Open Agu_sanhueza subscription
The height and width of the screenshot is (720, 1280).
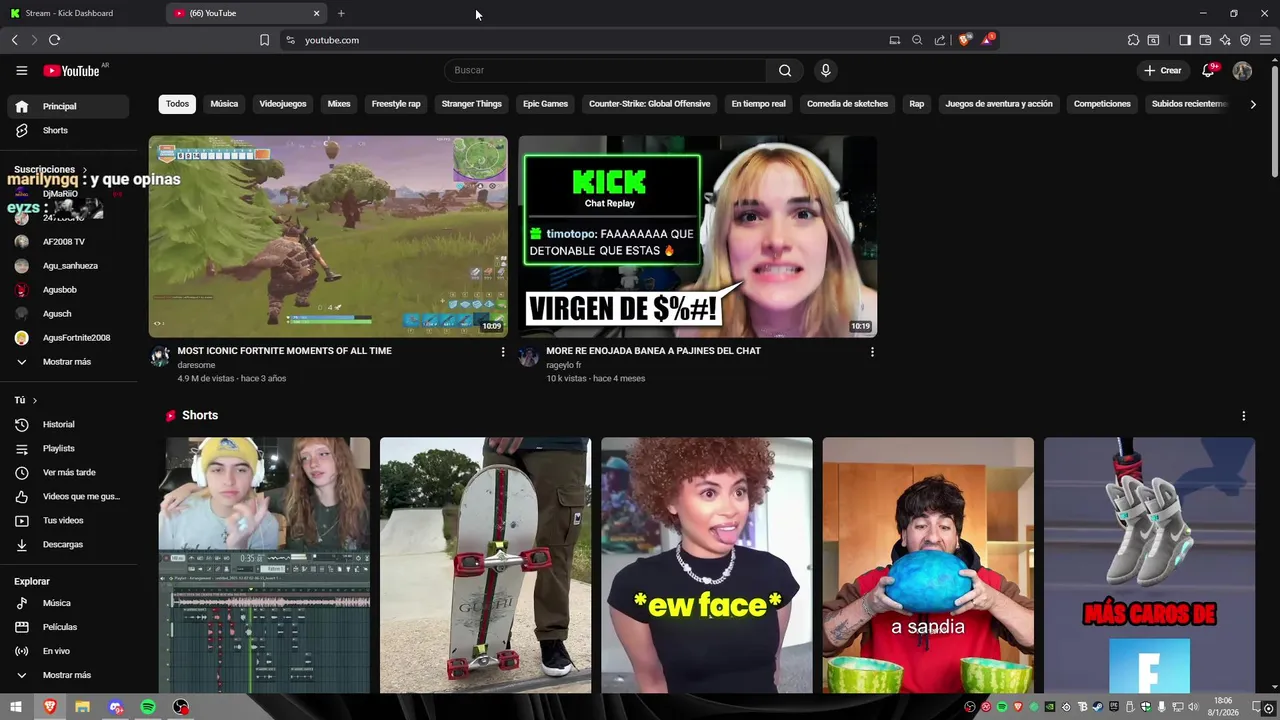click(69, 266)
